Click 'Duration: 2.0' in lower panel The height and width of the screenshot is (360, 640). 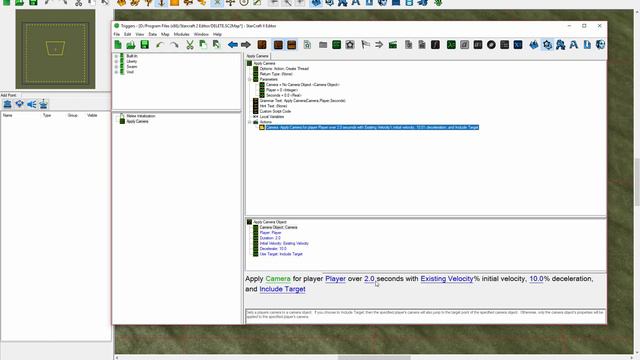click(270, 238)
